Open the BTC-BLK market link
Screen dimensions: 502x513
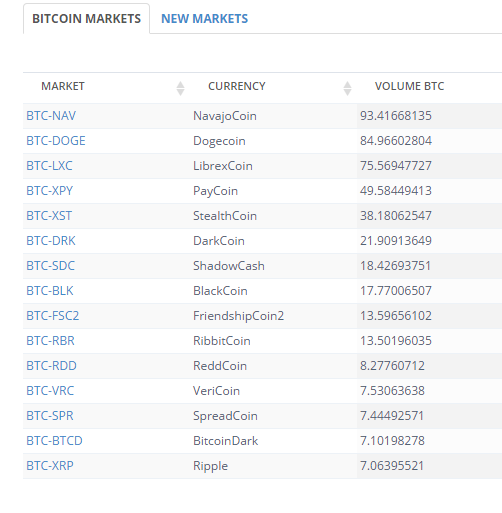click(50, 291)
